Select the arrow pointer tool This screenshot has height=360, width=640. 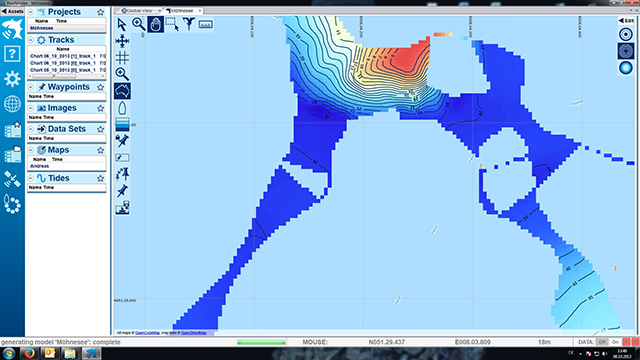(x=122, y=24)
